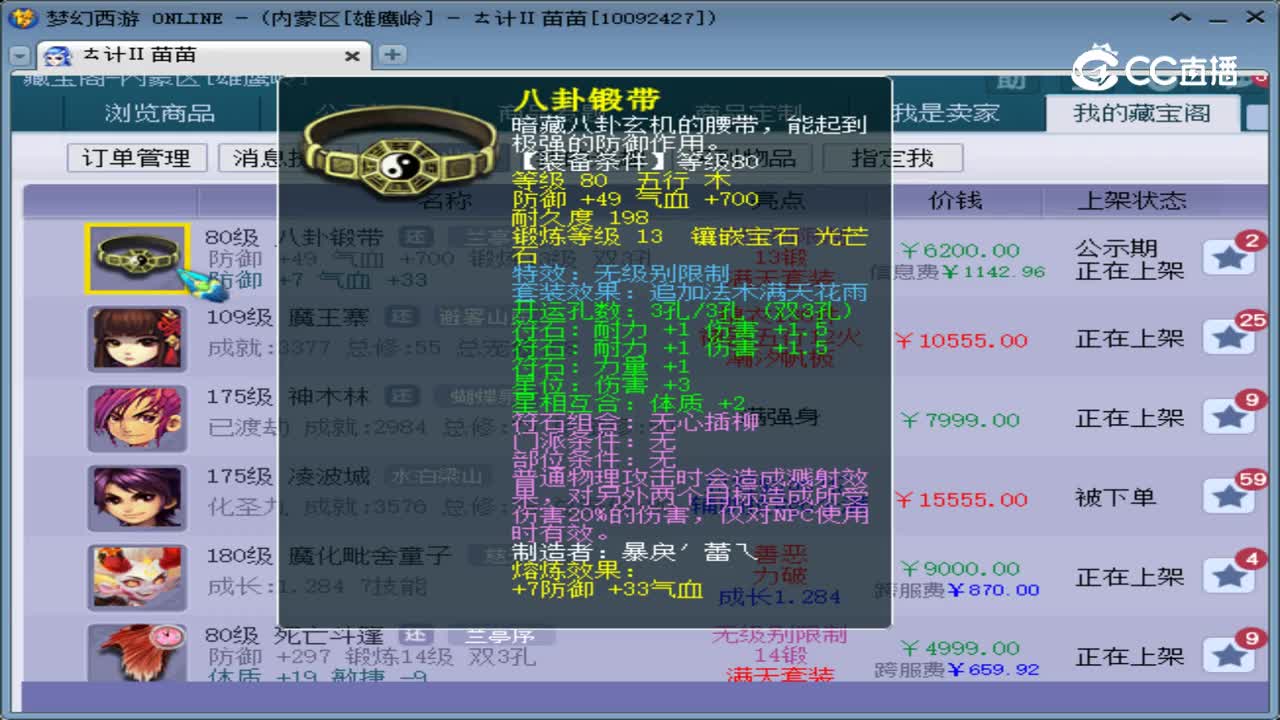Select the 魔化毗舍童子 pet avatar
The width and height of the screenshot is (1280, 720).
click(x=137, y=577)
